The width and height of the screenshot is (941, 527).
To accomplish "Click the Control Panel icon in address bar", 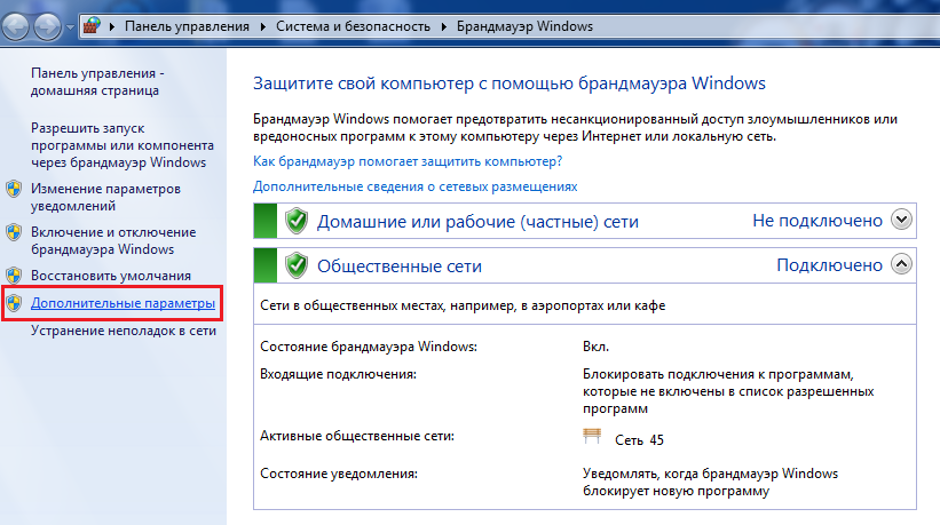I will (x=91, y=26).
